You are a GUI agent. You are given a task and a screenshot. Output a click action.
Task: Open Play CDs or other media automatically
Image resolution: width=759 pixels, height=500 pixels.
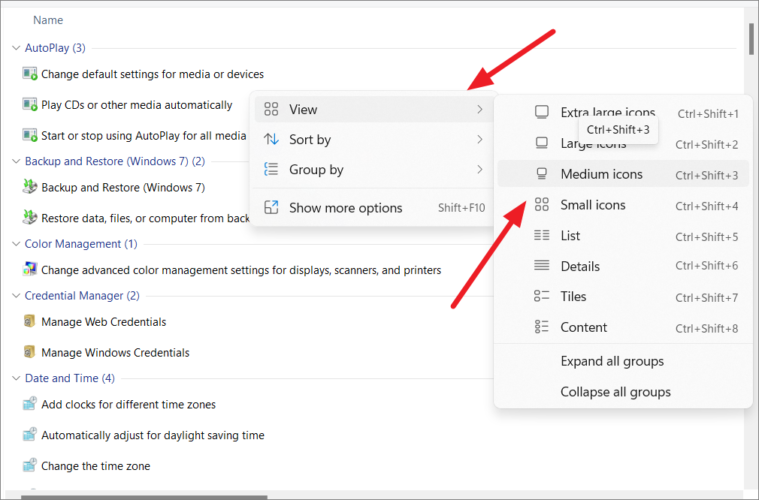tap(137, 105)
